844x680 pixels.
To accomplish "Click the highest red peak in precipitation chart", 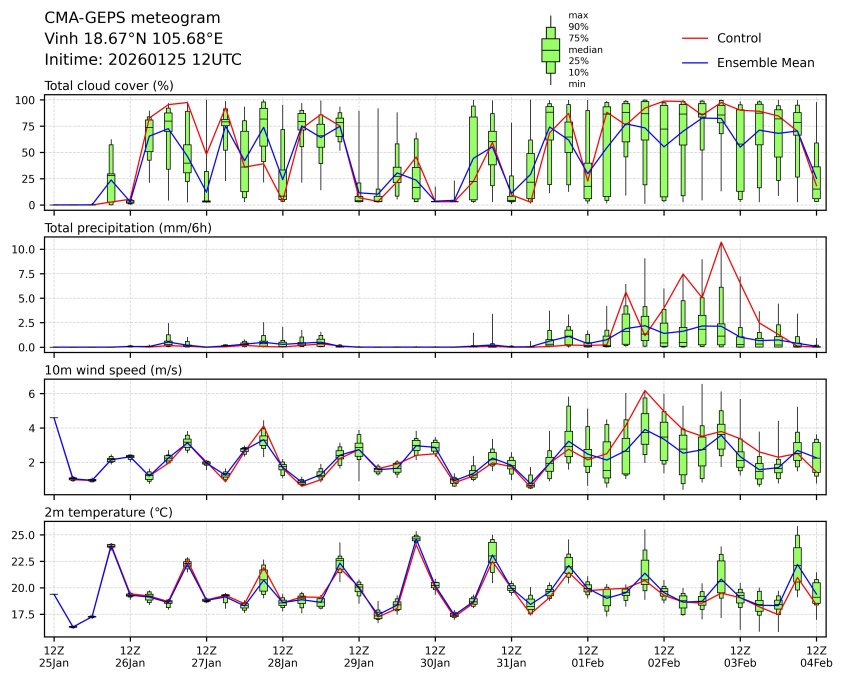I will point(721,242).
